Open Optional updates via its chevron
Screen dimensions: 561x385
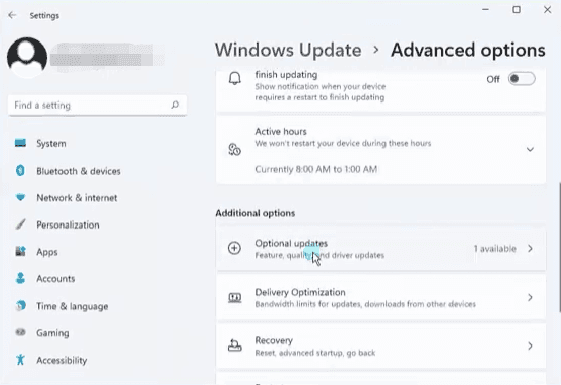[530, 248]
